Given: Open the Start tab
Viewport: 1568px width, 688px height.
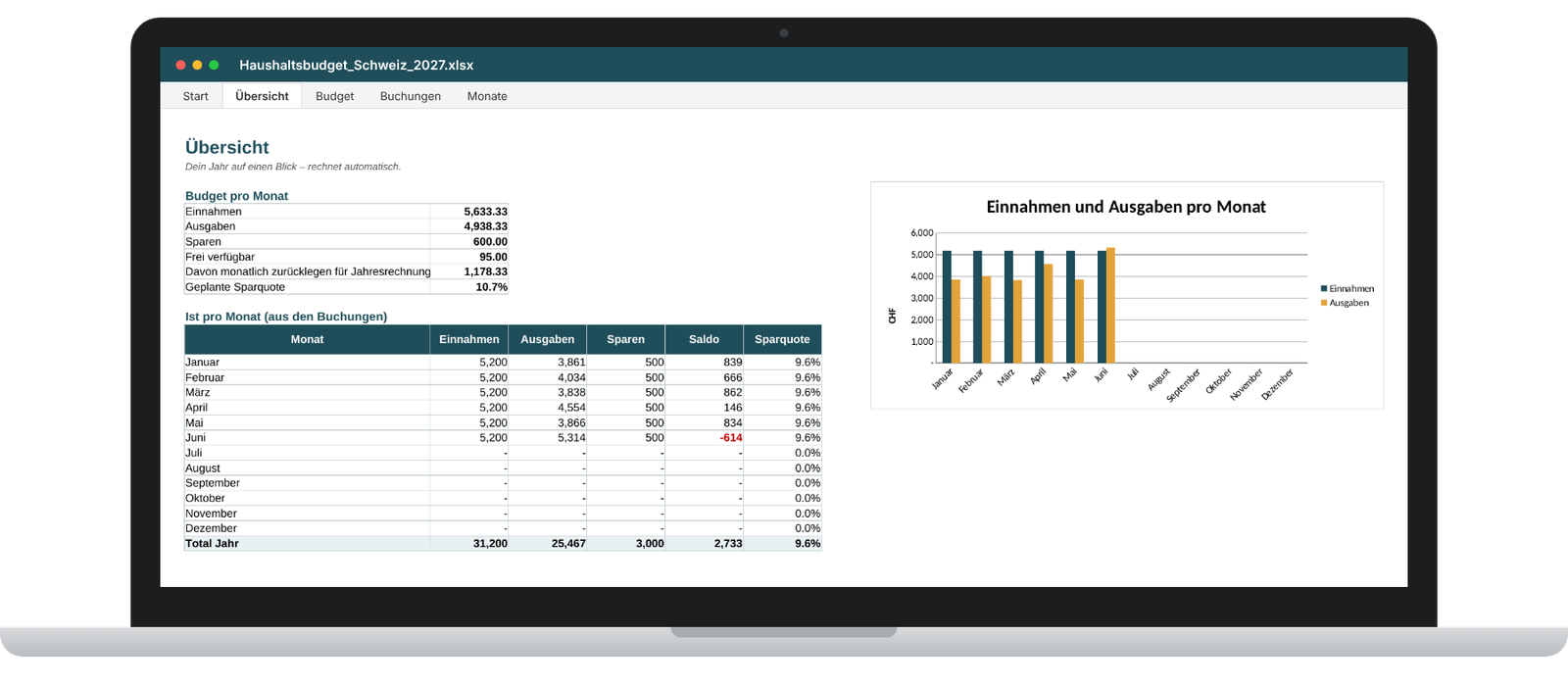Looking at the screenshot, I should coord(195,96).
